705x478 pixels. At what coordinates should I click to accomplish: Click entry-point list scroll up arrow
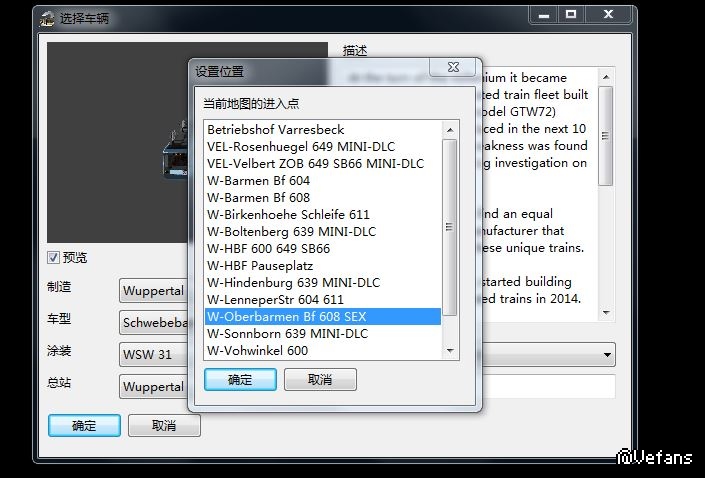tap(450, 130)
